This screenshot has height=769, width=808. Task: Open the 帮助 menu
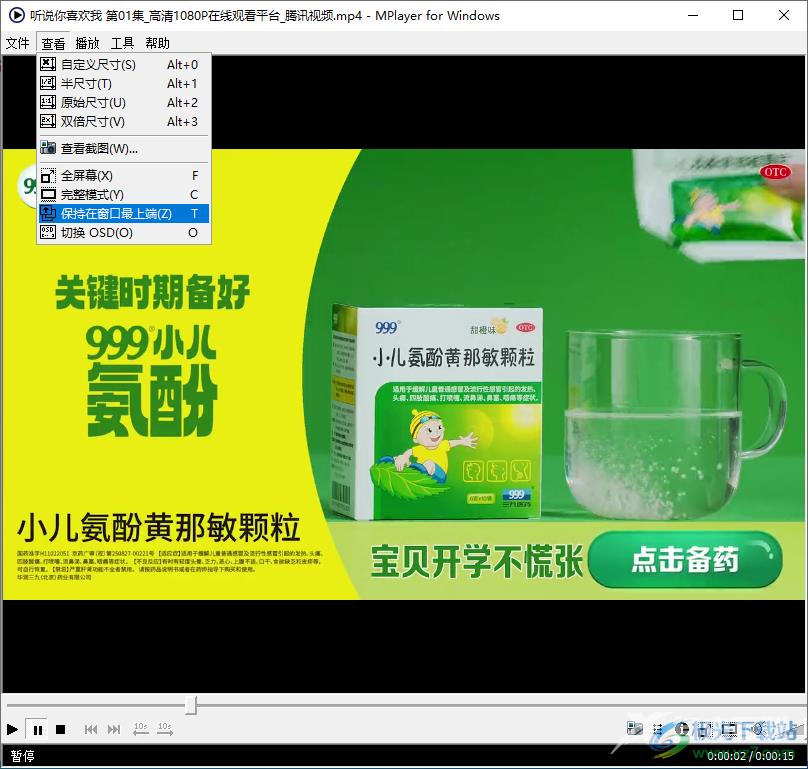(157, 43)
